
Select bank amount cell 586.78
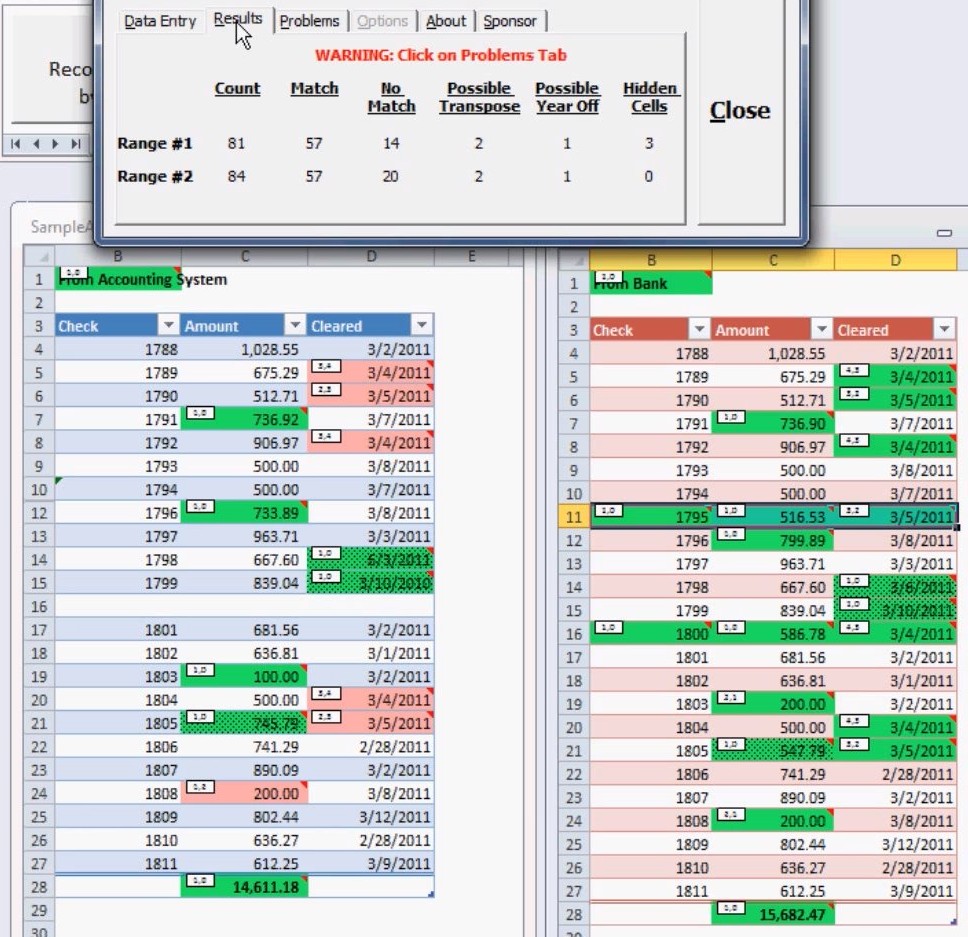(772, 634)
